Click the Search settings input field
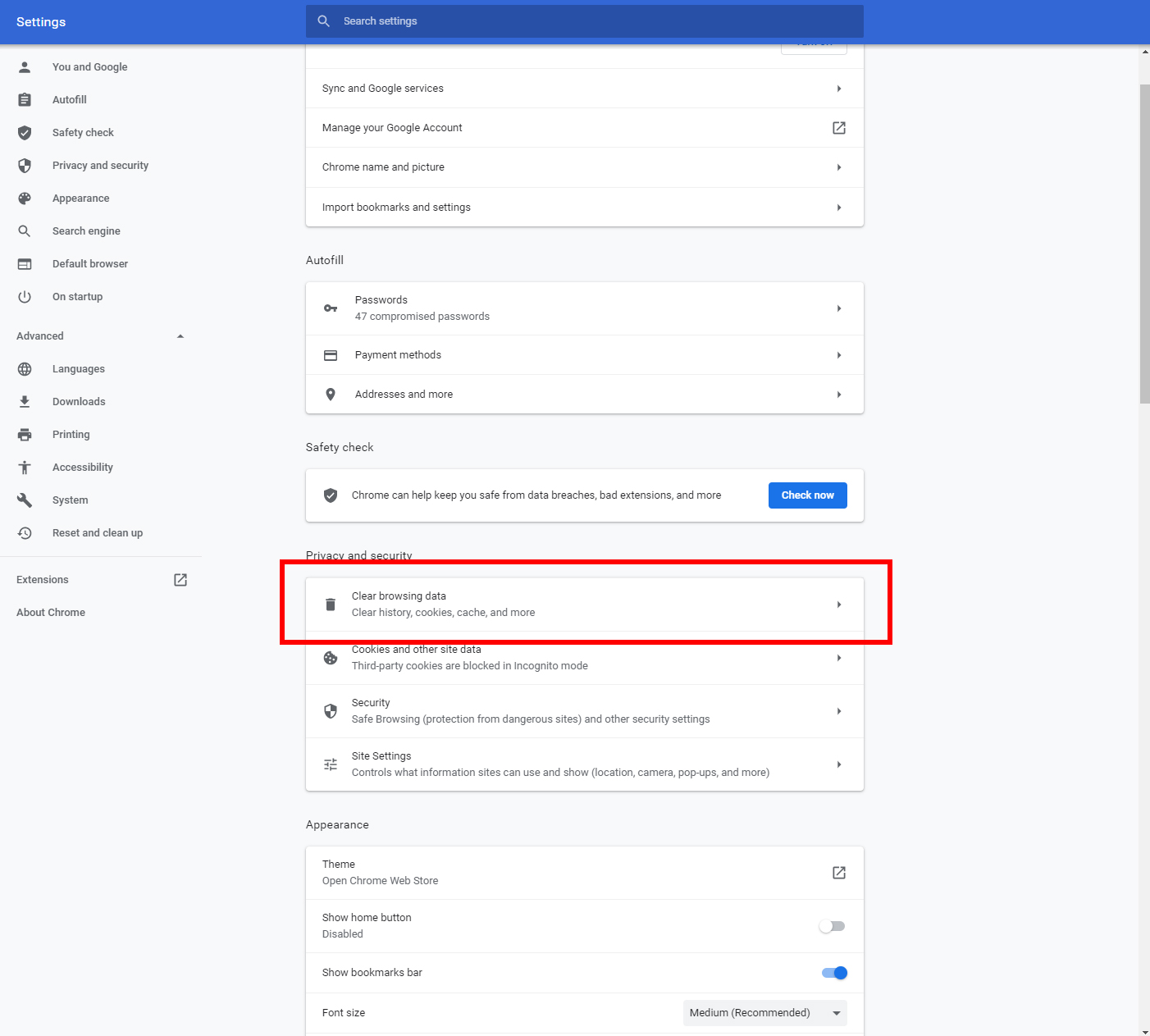This screenshot has width=1150, height=1036. [x=584, y=21]
